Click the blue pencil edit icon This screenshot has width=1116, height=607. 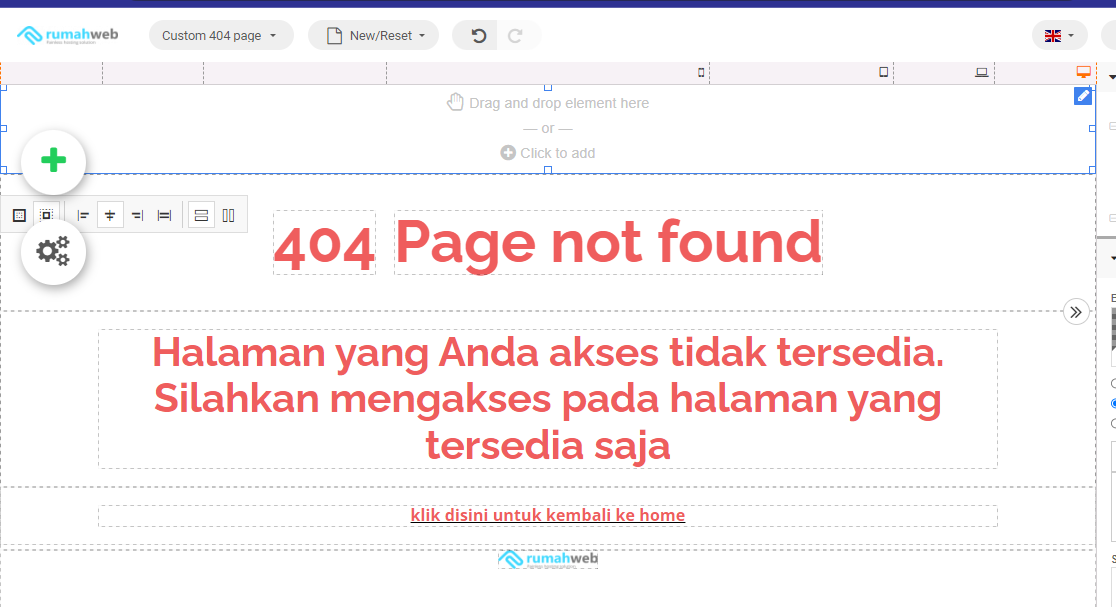(x=1083, y=96)
